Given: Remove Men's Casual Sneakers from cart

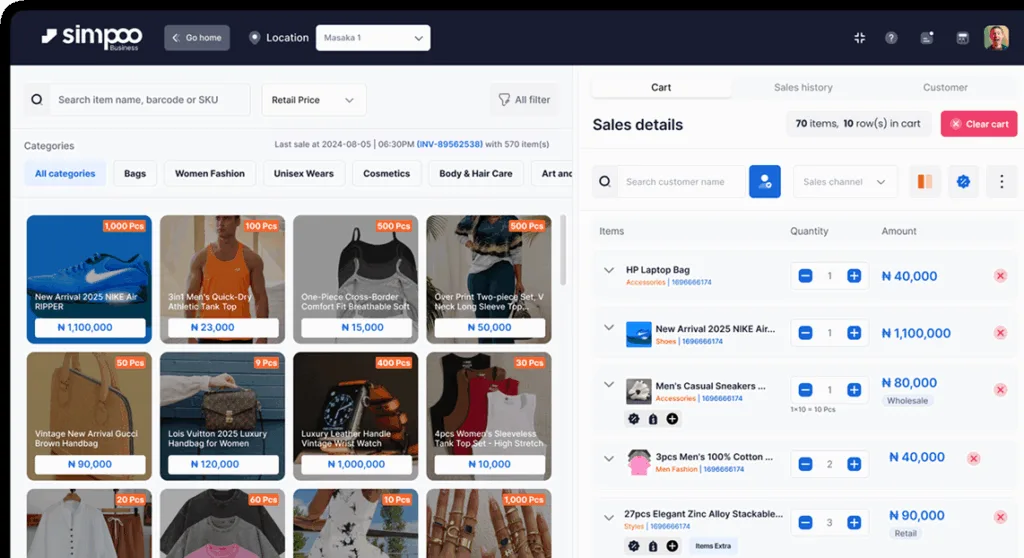Looking at the screenshot, I should pos(1000,389).
